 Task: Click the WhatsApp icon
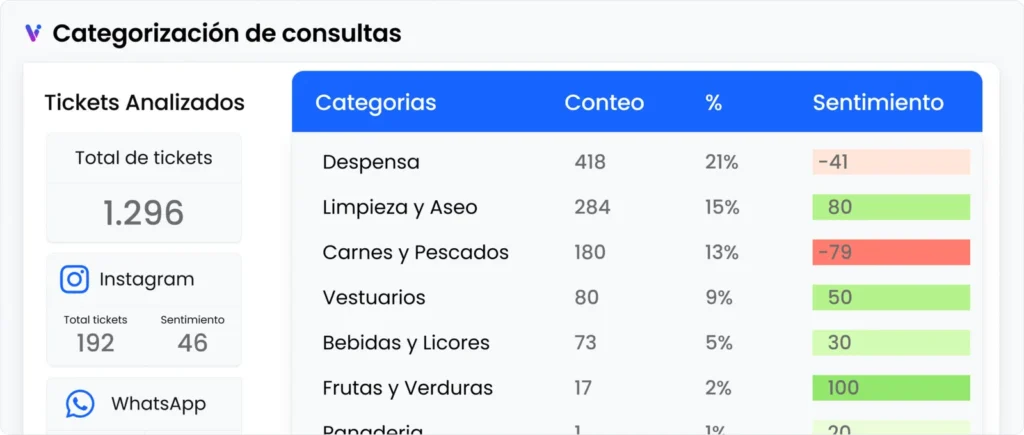pyautogui.click(x=80, y=404)
